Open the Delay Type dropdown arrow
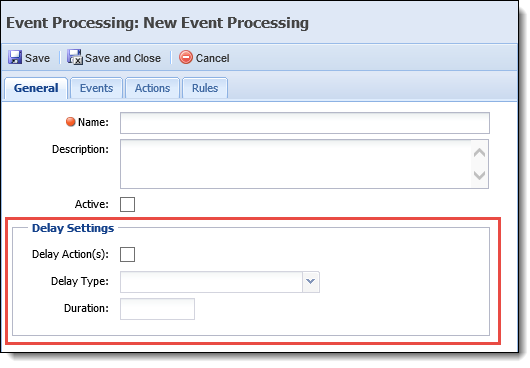Viewport: 530px width, 368px height. (311, 281)
